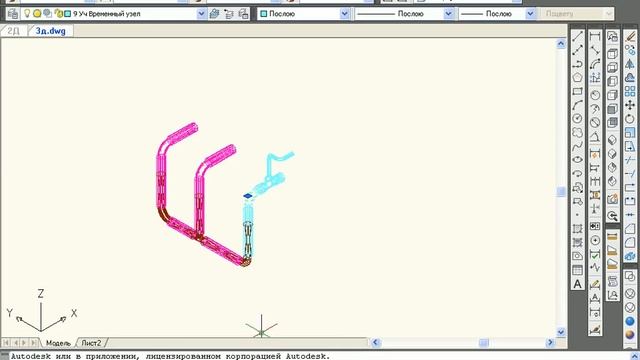Open the layer list dropdown arrow
The image size is (640, 360).
201,13
